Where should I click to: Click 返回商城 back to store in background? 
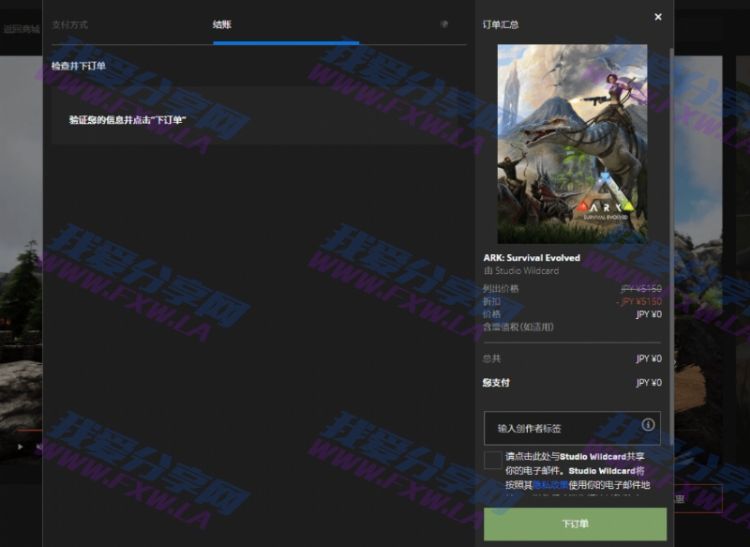(x=22, y=29)
